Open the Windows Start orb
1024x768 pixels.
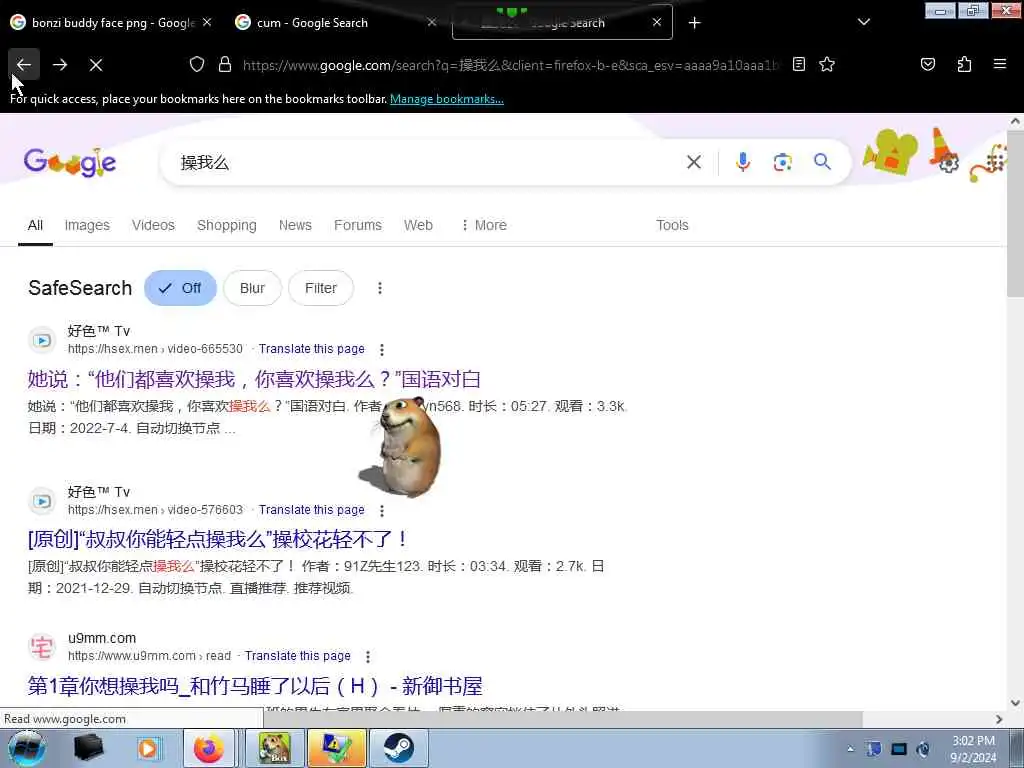[27, 748]
